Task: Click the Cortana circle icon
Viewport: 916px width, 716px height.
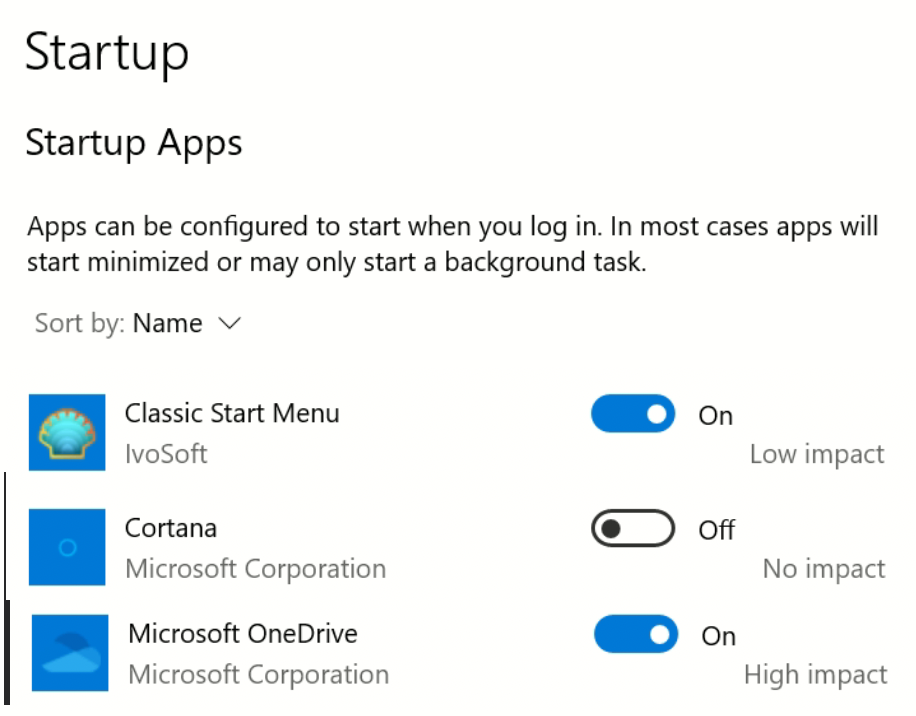Action: [x=67, y=547]
